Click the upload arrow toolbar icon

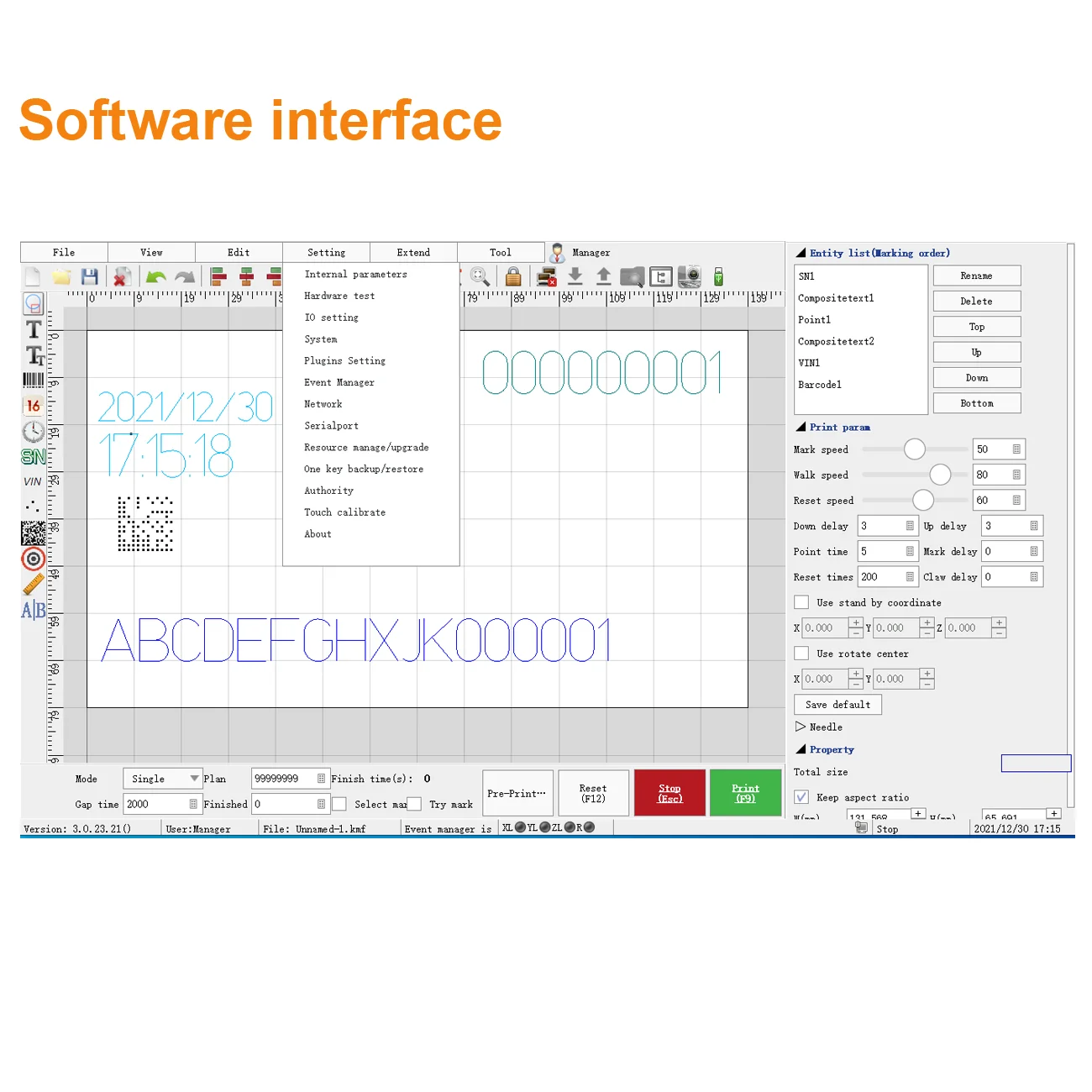tap(603, 276)
